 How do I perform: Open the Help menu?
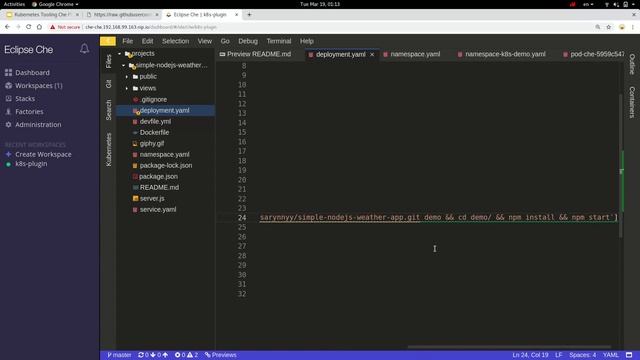coord(307,41)
